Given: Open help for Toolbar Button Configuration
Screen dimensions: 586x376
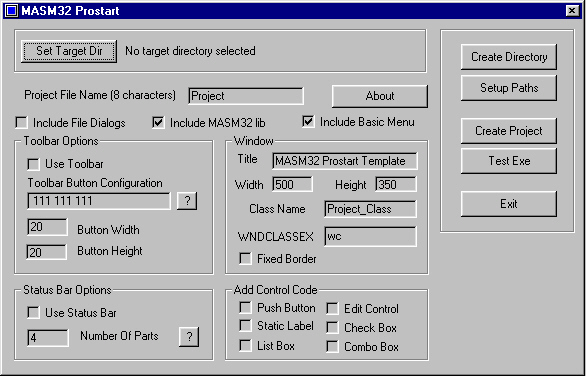Looking at the screenshot, I should coord(187,201).
